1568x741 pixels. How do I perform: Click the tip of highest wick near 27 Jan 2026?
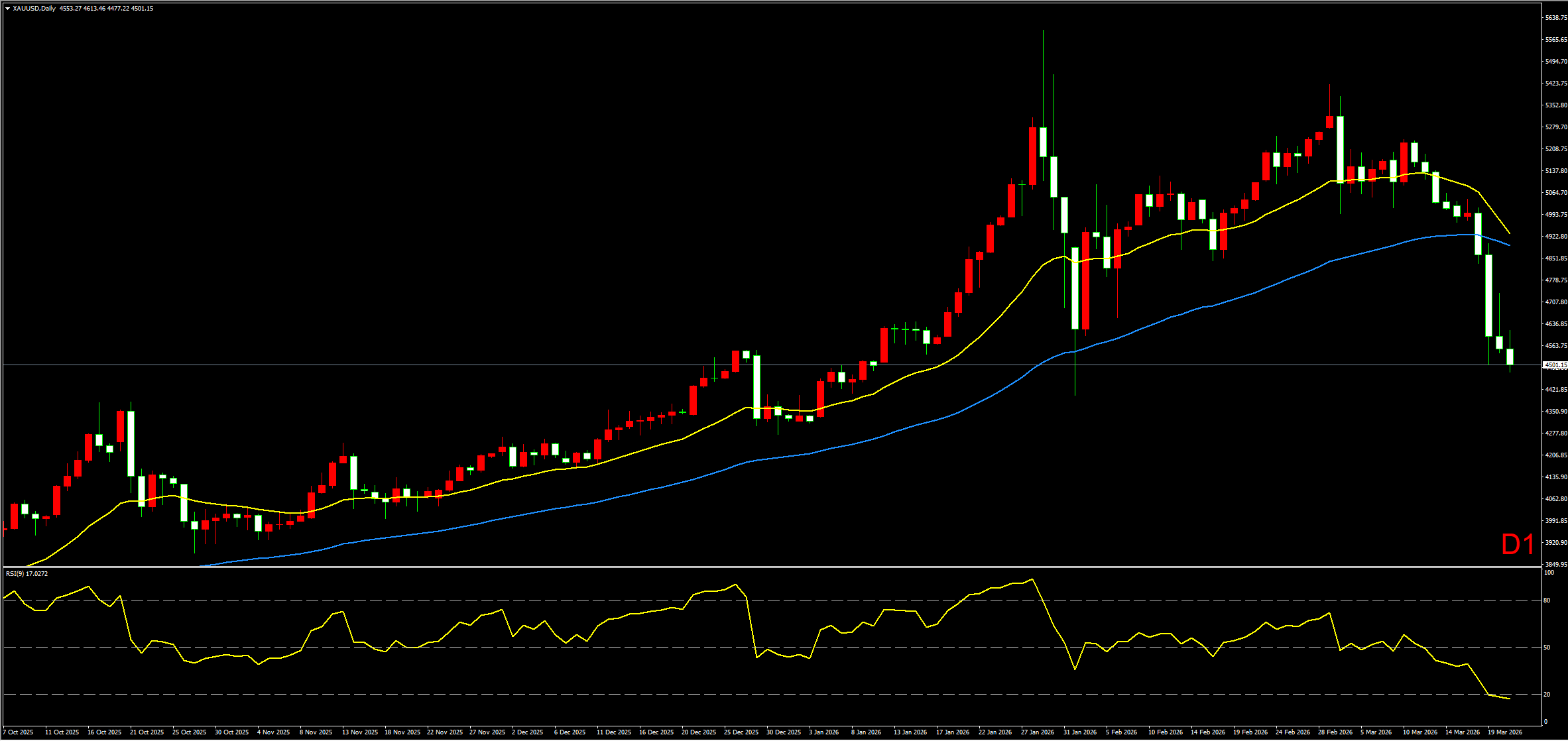[1043, 30]
